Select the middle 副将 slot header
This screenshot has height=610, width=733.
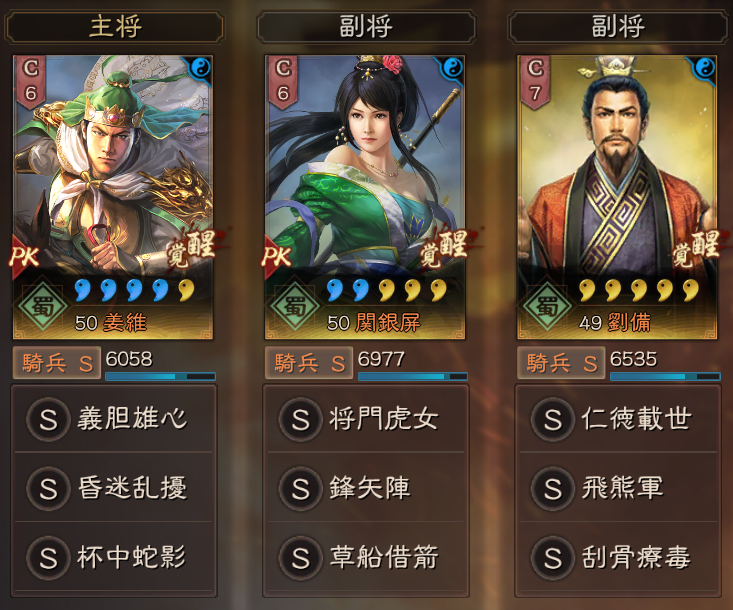click(x=366, y=28)
